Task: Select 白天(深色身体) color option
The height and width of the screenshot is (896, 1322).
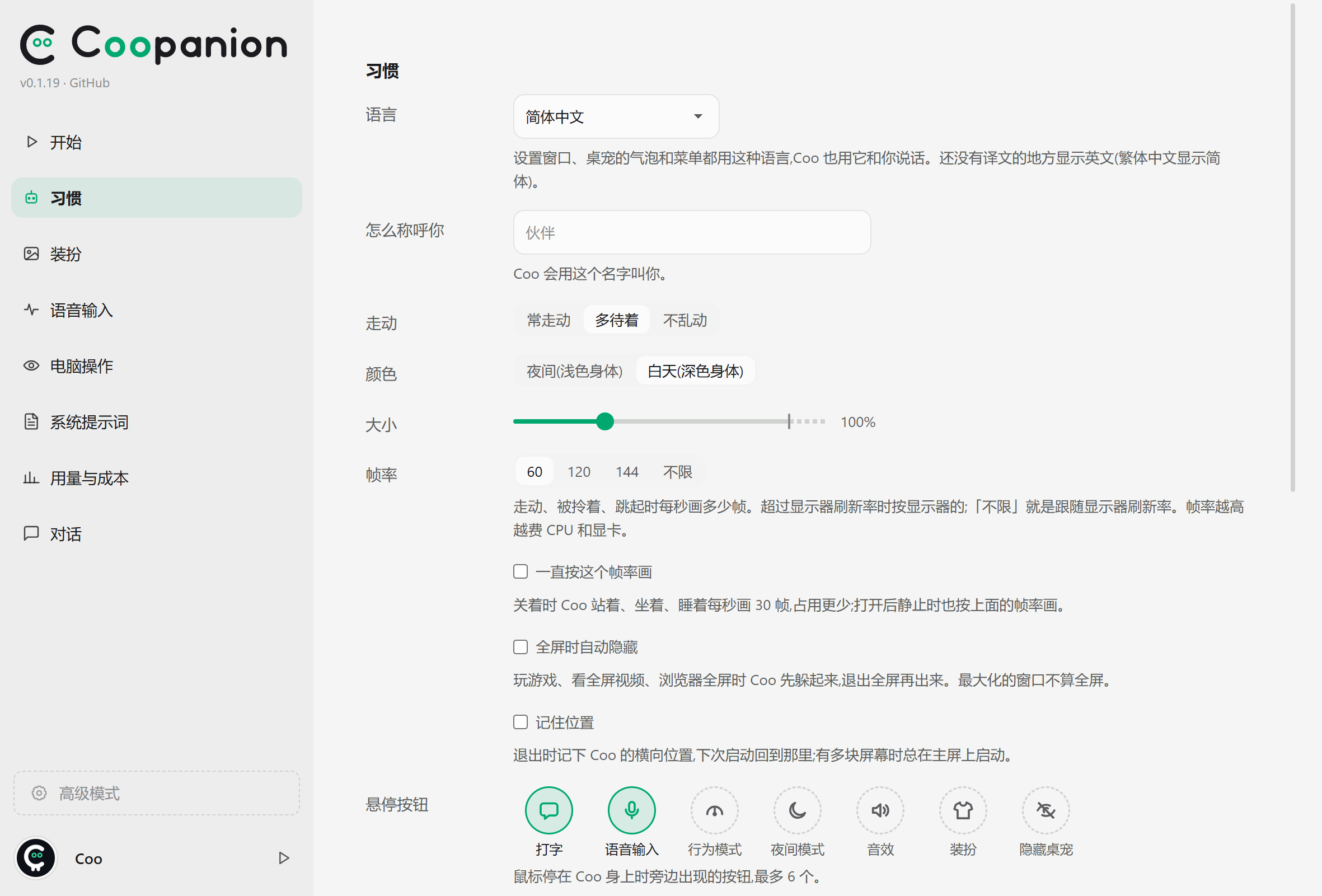Action: 695,371
